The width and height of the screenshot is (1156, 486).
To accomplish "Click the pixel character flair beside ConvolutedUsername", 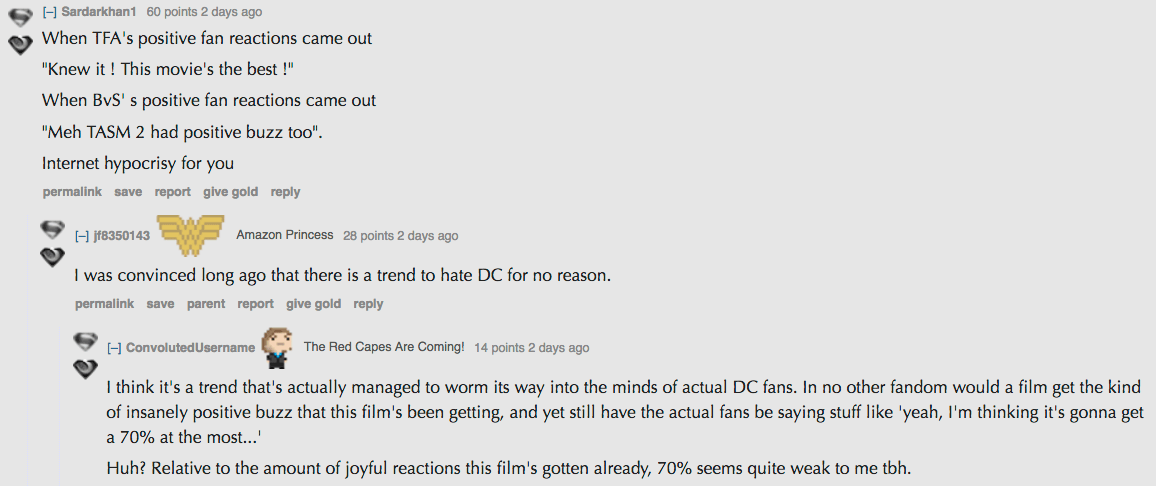I will tap(276, 347).
